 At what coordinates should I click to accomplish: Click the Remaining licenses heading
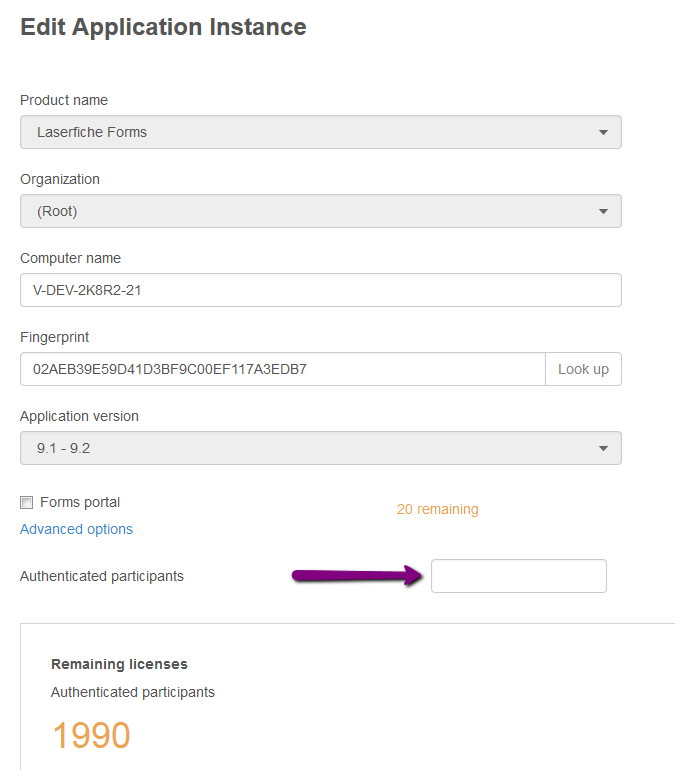point(119,664)
